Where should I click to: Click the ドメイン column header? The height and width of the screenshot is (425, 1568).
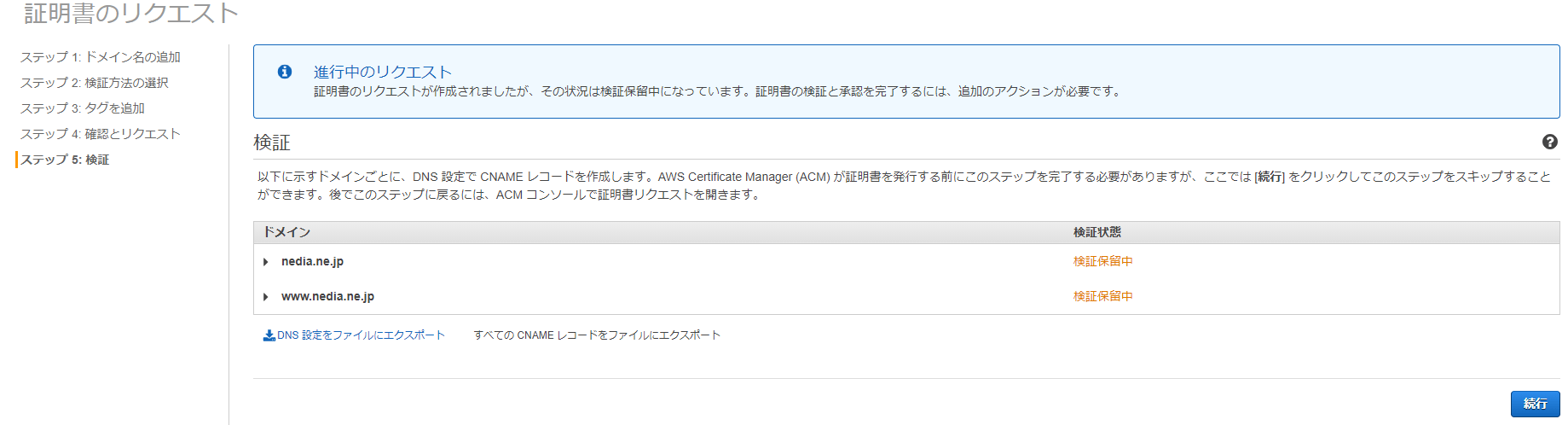[286, 232]
